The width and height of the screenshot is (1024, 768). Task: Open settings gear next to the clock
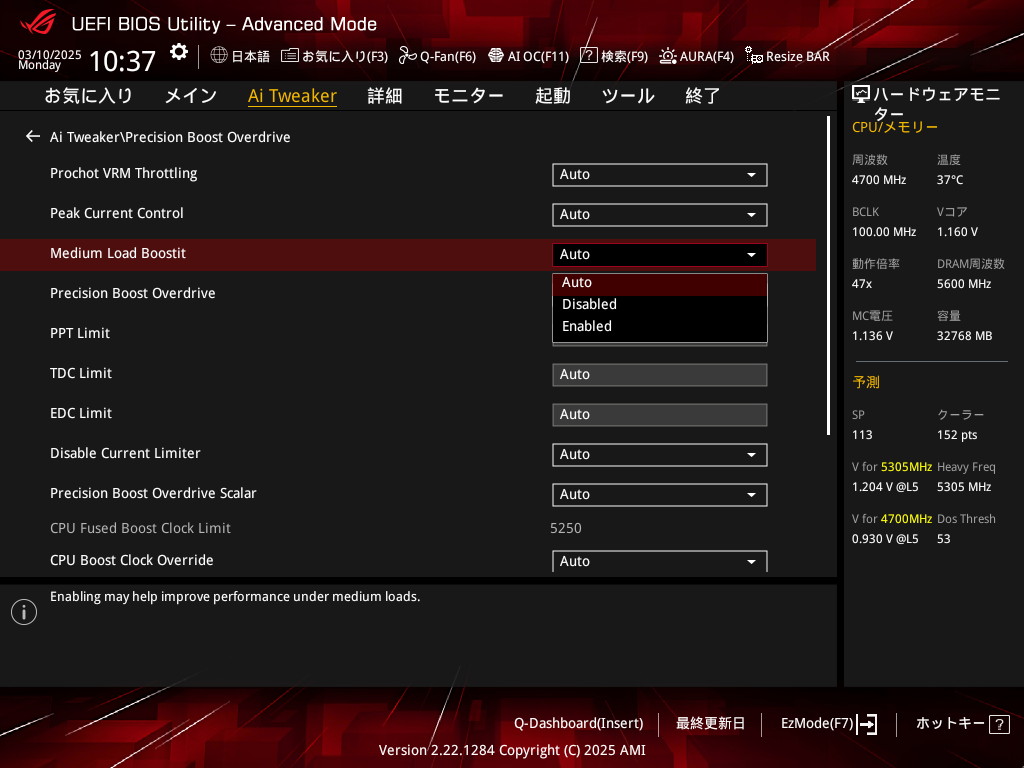tap(178, 52)
